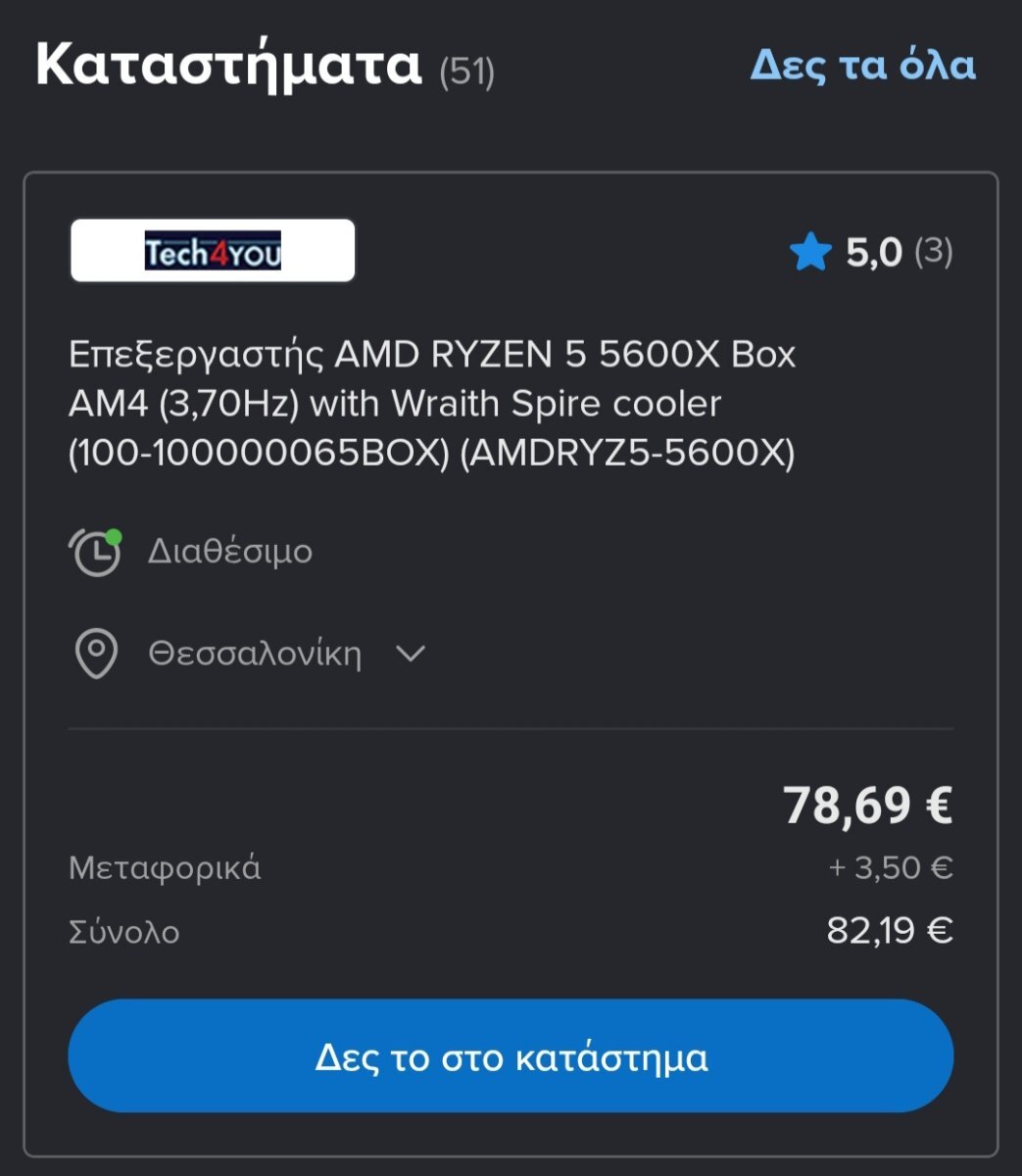Image resolution: width=1022 pixels, height=1176 pixels.
Task: Tap the availability clock icon
Action: click(x=96, y=551)
